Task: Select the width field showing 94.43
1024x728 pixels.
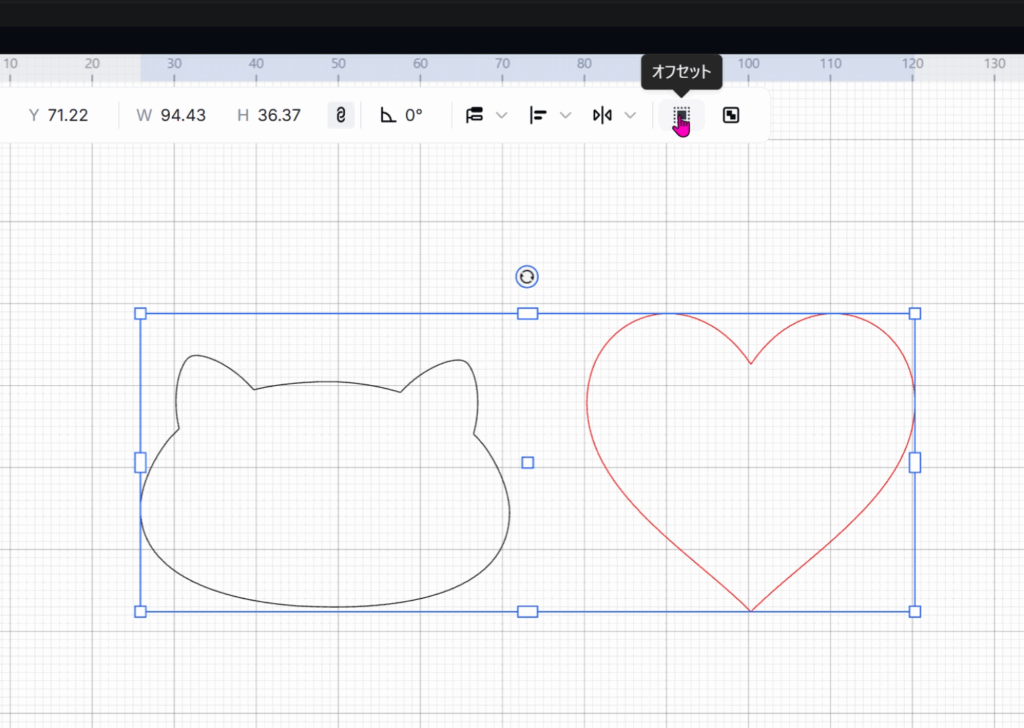Action: click(183, 116)
